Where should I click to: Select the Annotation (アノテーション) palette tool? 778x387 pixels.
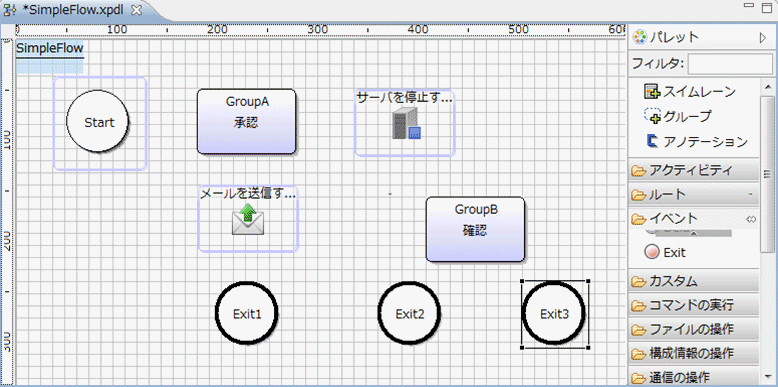point(697,141)
